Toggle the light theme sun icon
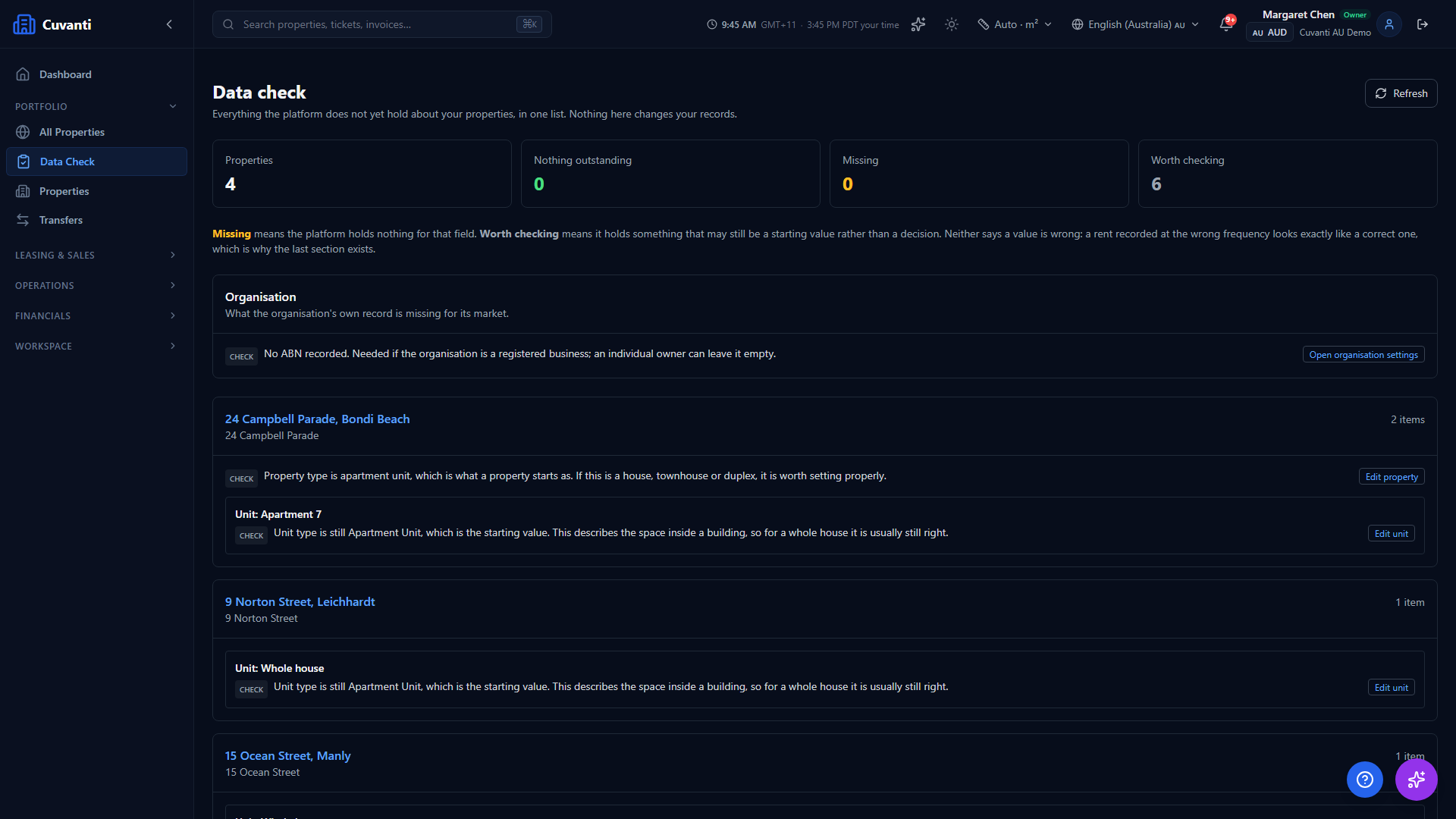This screenshot has width=1456, height=819. coord(952,24)
